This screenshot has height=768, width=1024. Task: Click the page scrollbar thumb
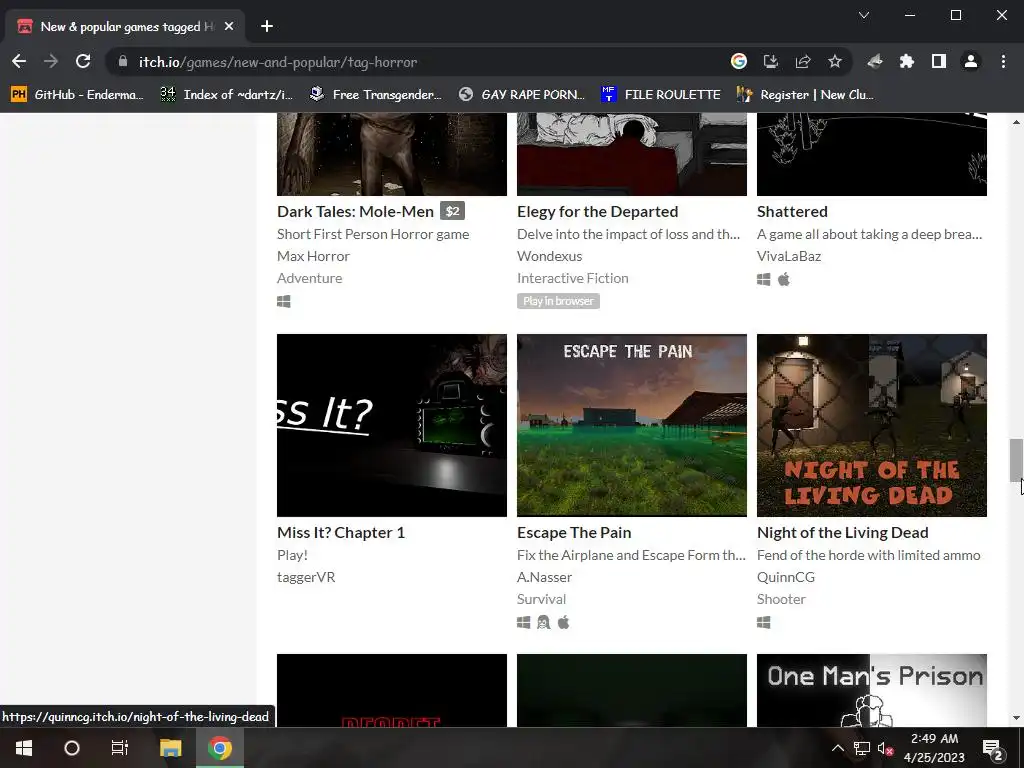[x=1016, y=460]
